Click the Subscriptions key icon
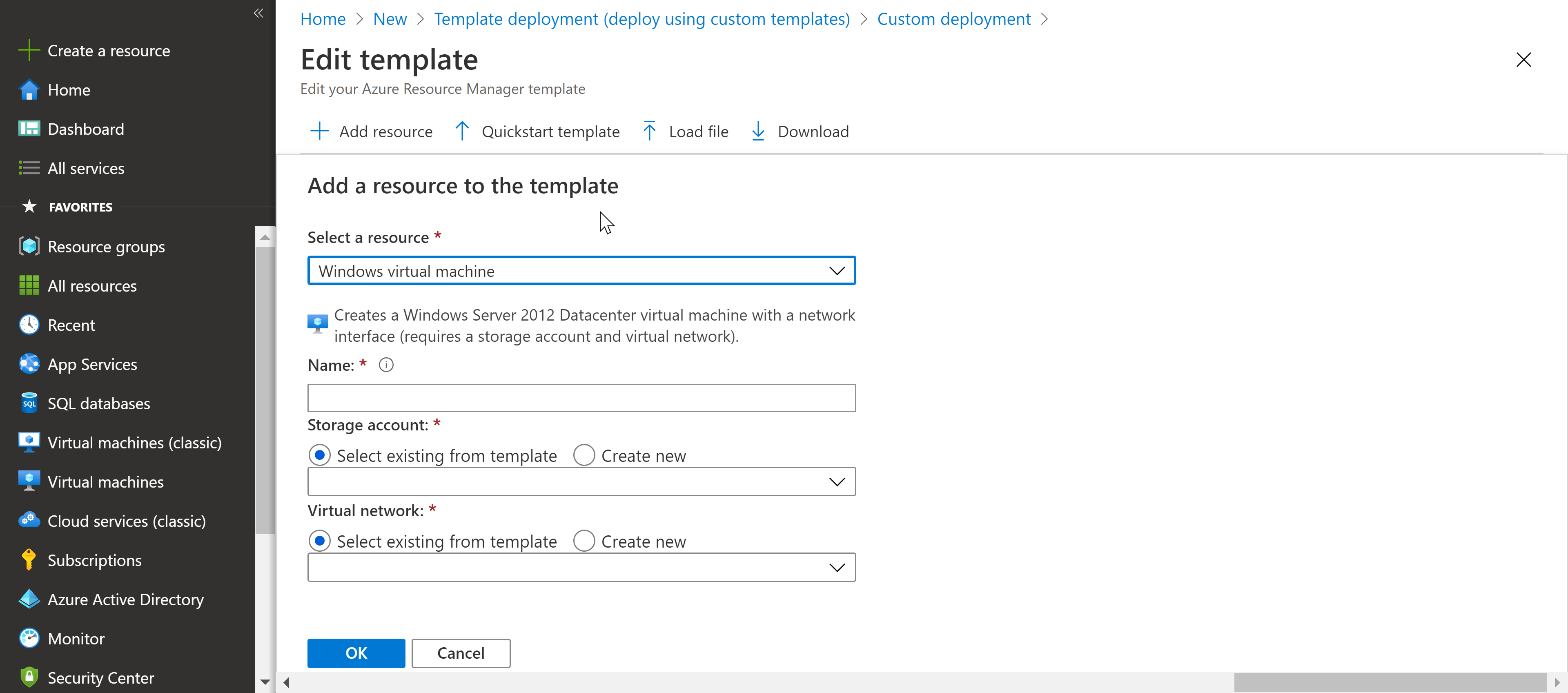 [x=29, y=559]
